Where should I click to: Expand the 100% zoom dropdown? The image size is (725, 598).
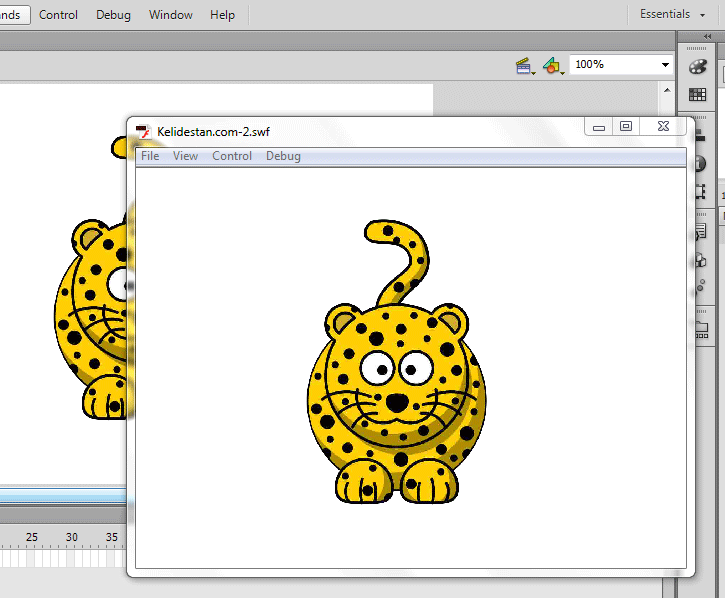click(665, 65)
